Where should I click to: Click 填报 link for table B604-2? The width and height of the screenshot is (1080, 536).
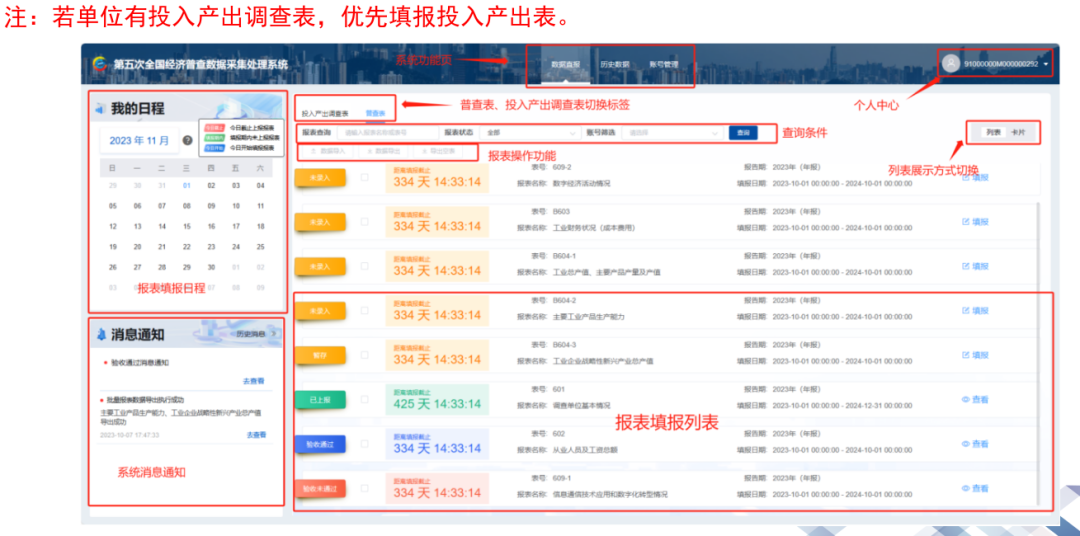tap(975, 311)
